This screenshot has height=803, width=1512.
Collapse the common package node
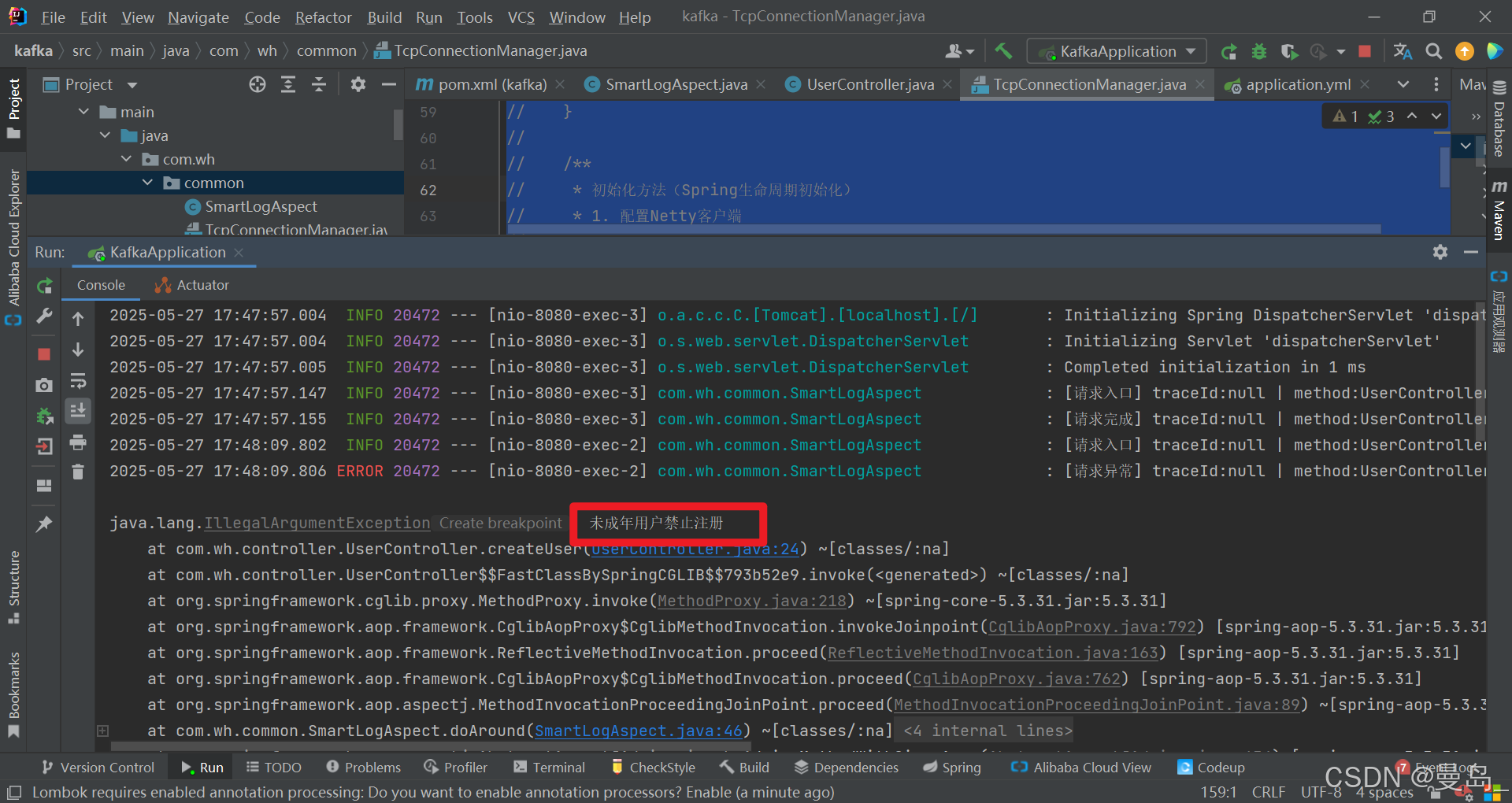(x=148, y=183)
